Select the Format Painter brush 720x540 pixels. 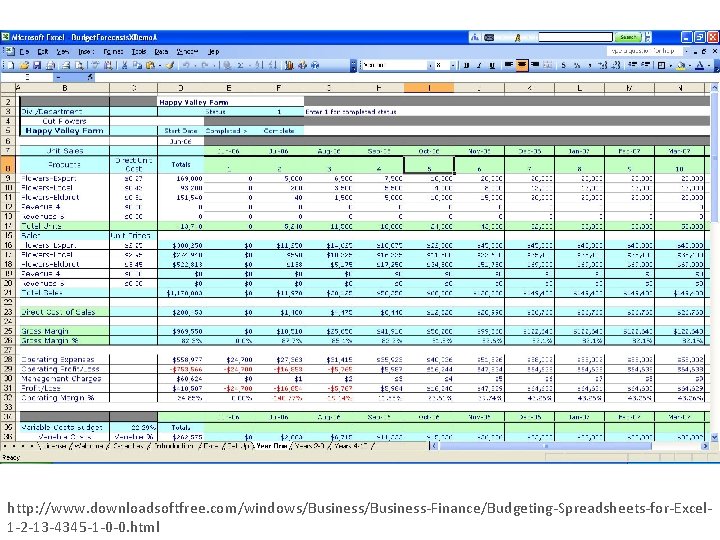170,66
